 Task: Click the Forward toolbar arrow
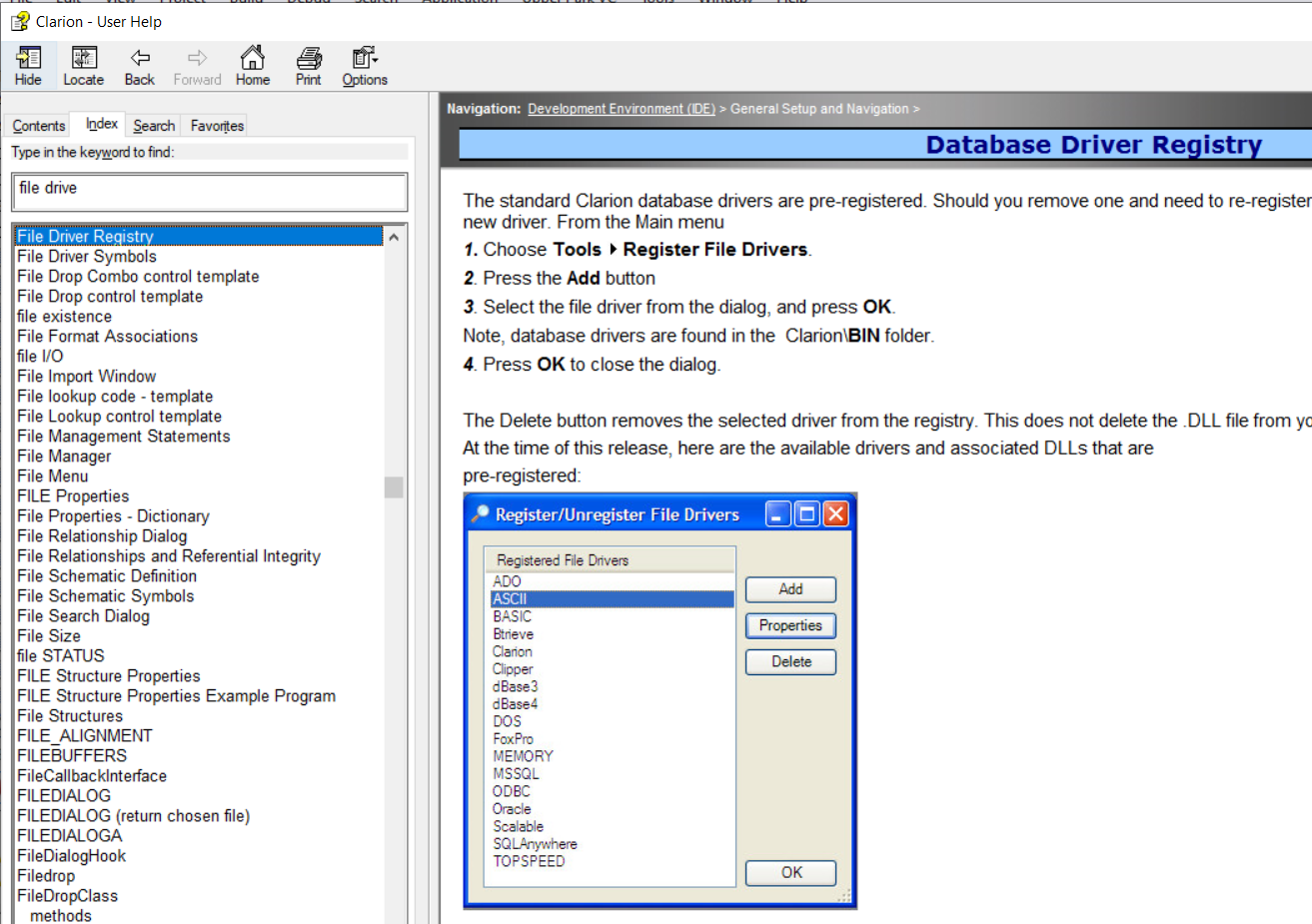point(197,66)
